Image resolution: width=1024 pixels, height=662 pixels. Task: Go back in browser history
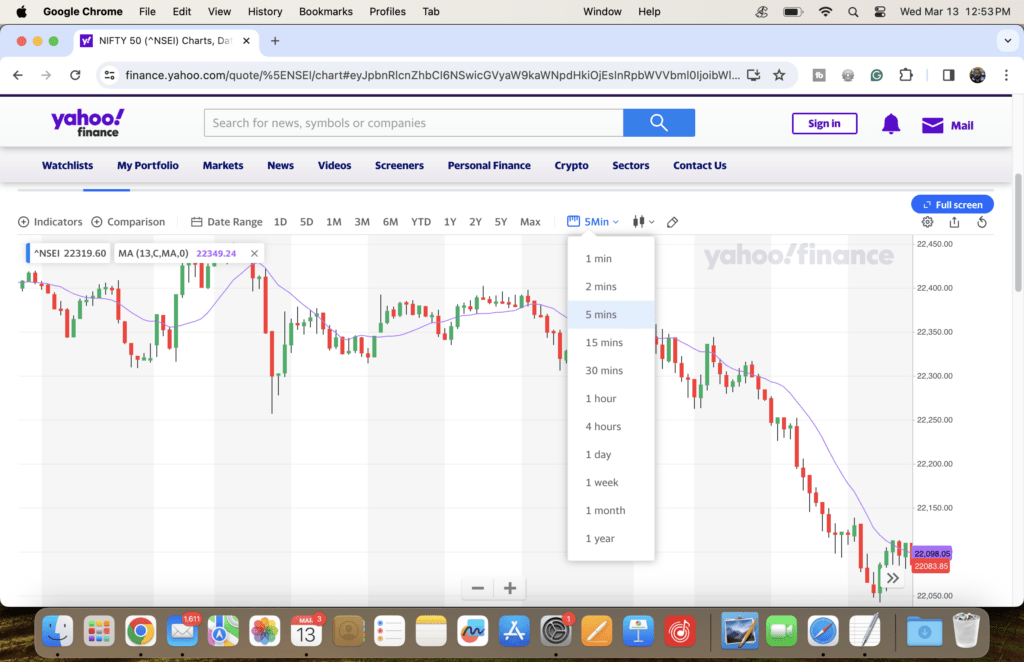18,75
